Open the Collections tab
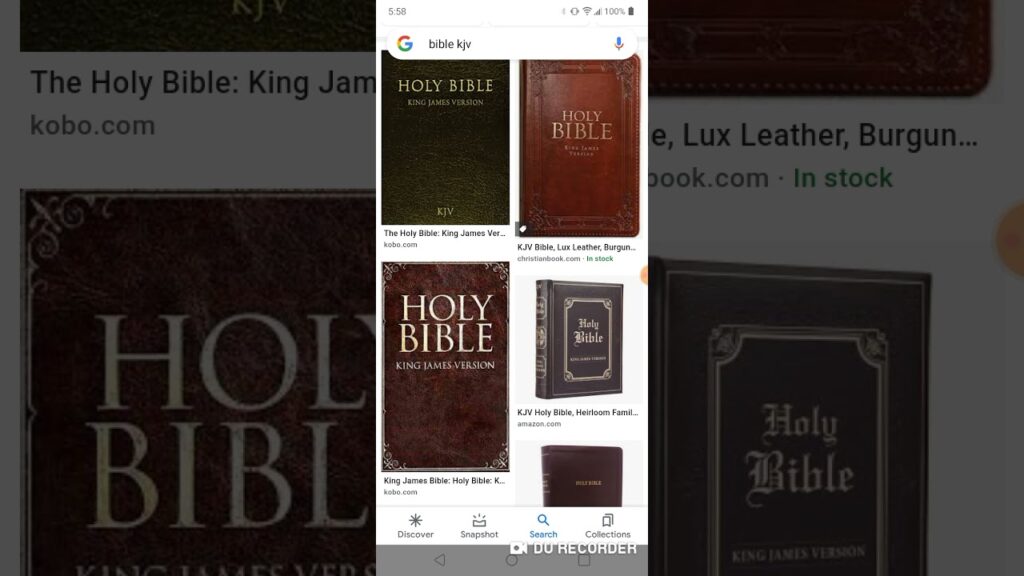This screenshot has height=576, width=1024. pos(607,526)
